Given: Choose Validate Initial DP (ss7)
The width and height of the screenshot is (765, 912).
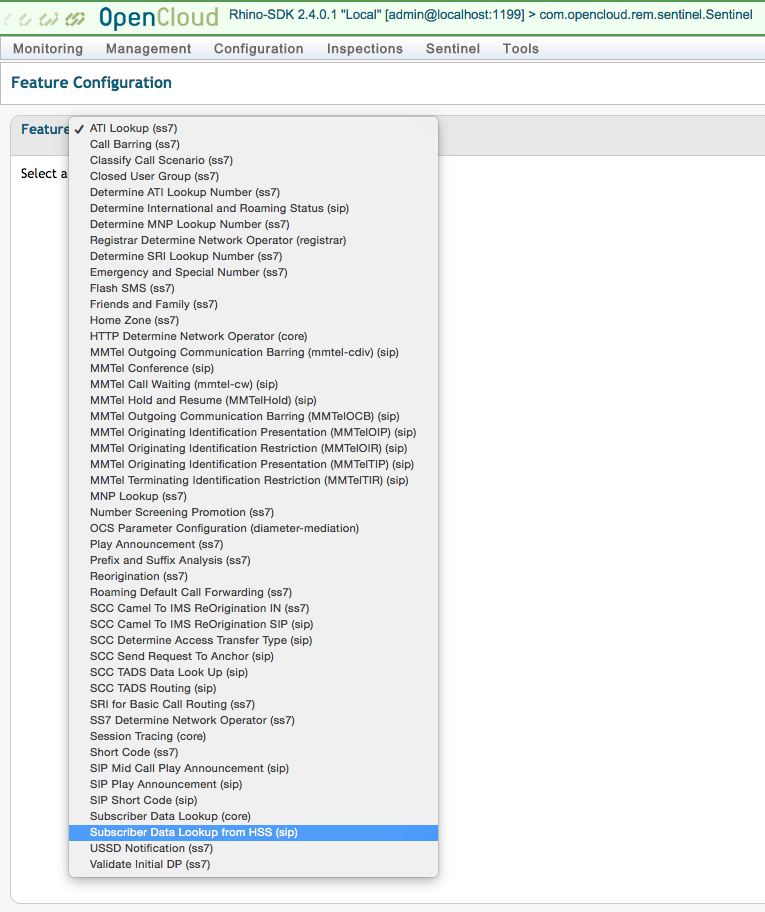Looking at the screenshot, I should (x=150, y=864).
